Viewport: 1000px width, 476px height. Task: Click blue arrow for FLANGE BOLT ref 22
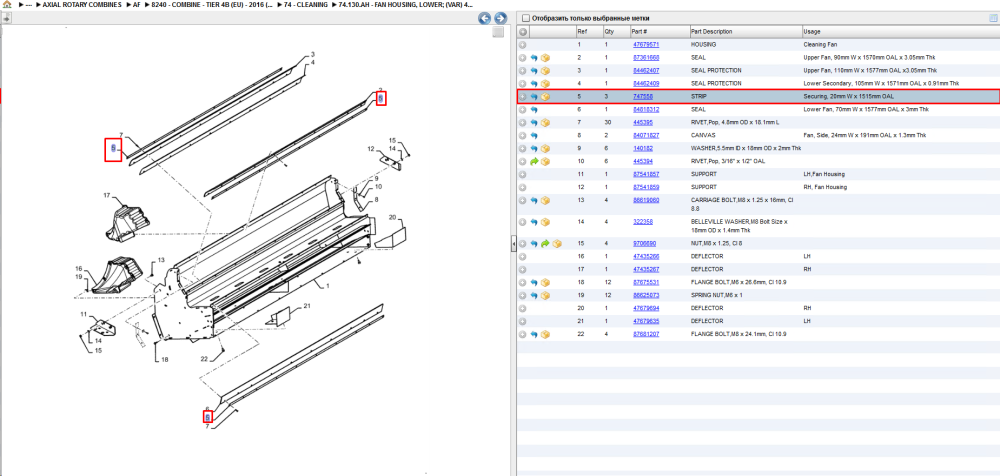click(x=534, y=334)
